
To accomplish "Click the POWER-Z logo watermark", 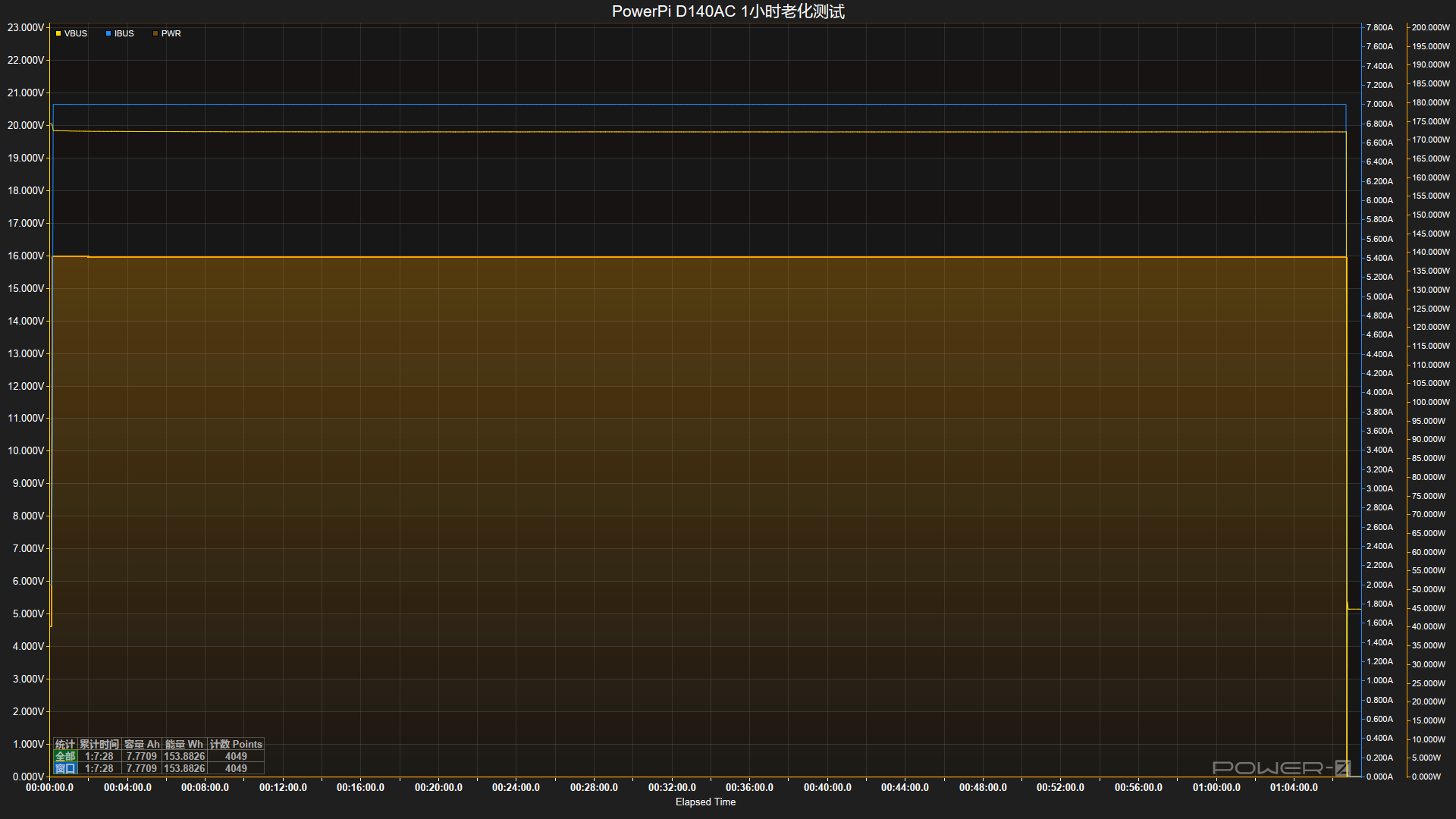I will [x=1282, y=768].
